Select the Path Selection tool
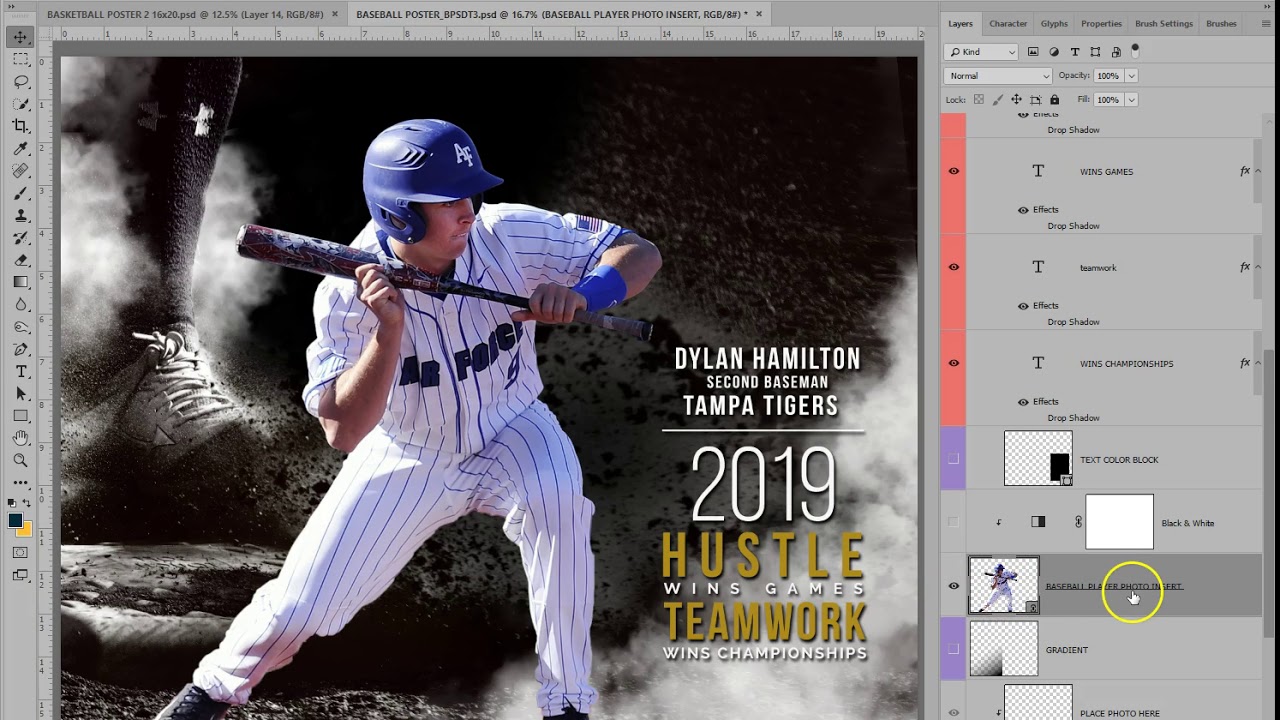Image resolution: width=1280 pixels, height=720 pixels. [x=20, y=394]
